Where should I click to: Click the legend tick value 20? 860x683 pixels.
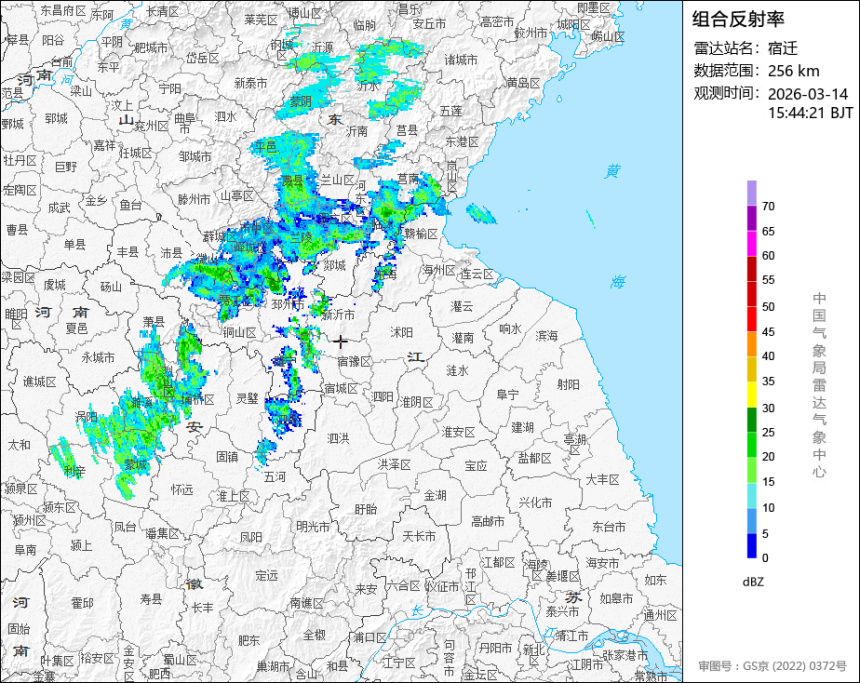click(x=768, y=456)
